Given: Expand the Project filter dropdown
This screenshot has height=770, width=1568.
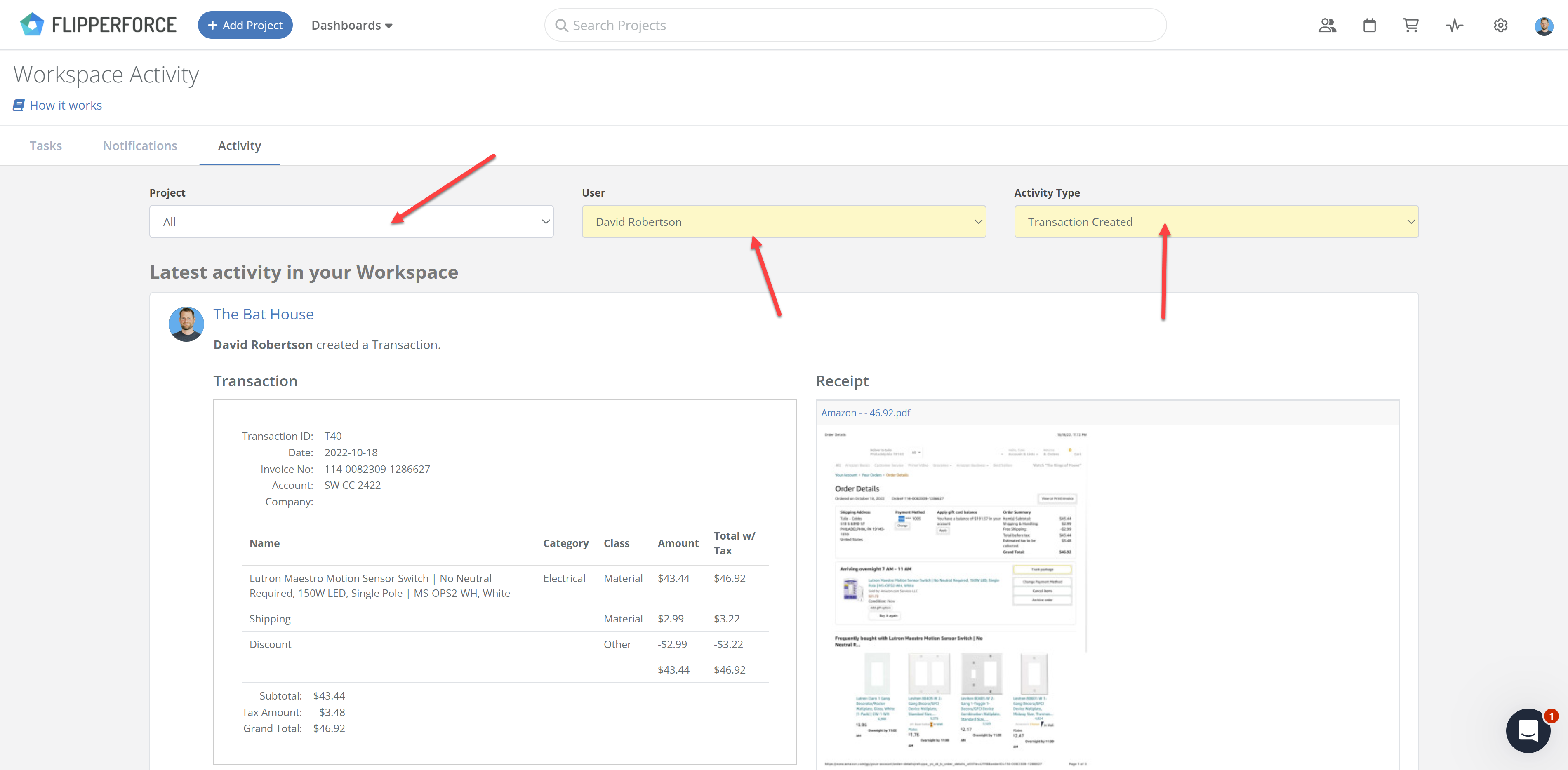Looking at the screenshot, I should 351,222.
